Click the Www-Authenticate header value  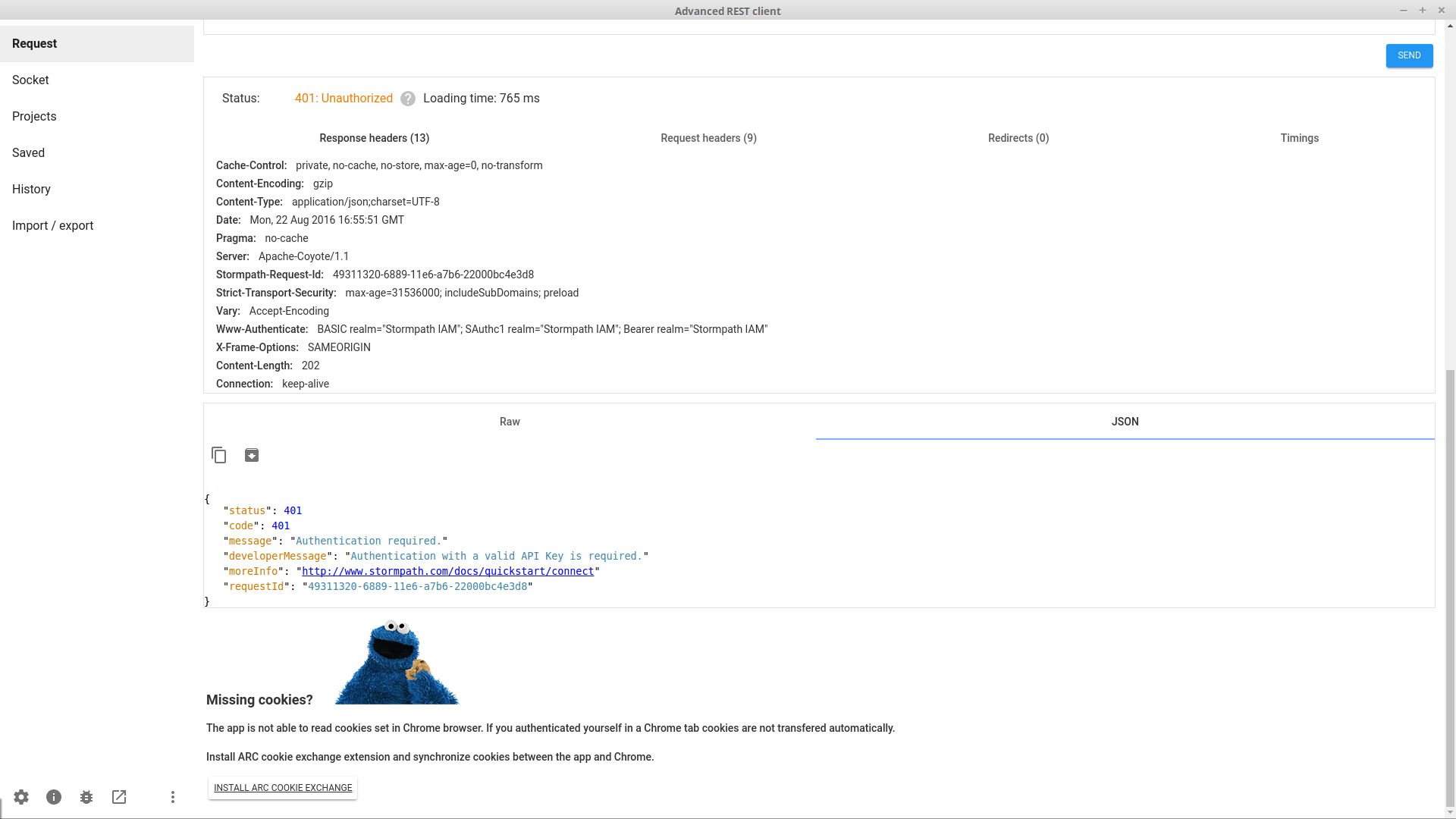coord(542,329)
